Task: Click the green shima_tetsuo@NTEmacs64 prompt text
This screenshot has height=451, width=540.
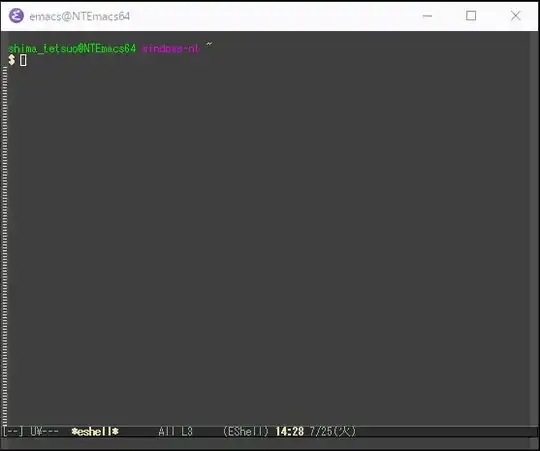Action: pos(72,49)
